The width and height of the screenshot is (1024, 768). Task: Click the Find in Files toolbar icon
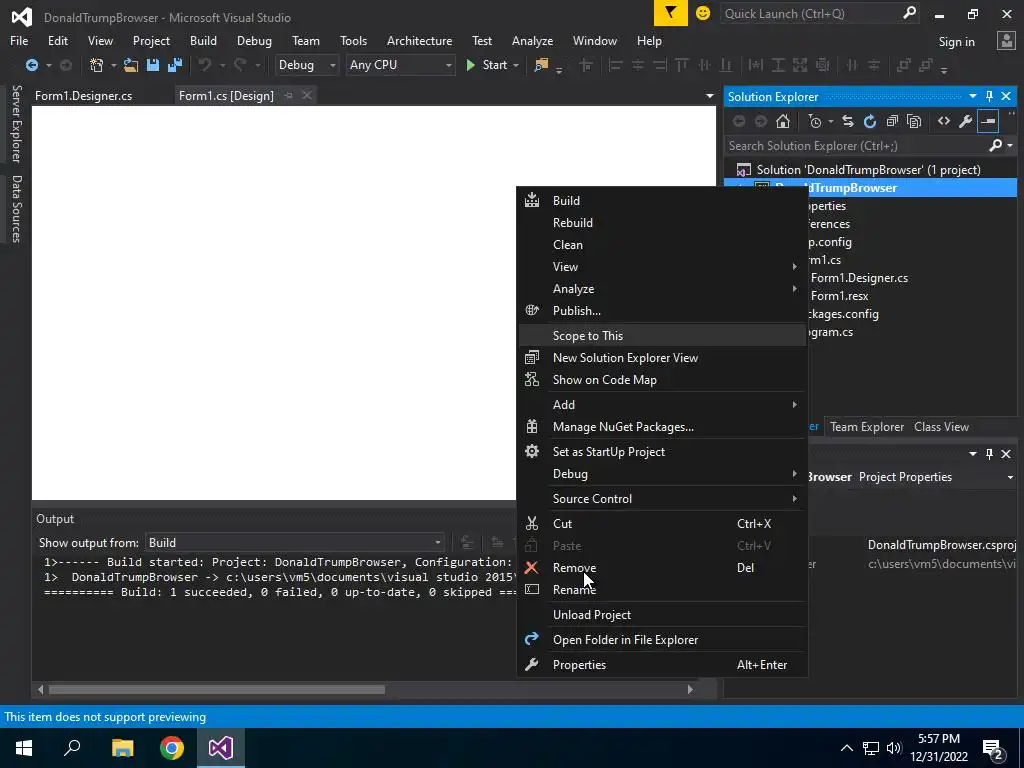click(541, 65)
